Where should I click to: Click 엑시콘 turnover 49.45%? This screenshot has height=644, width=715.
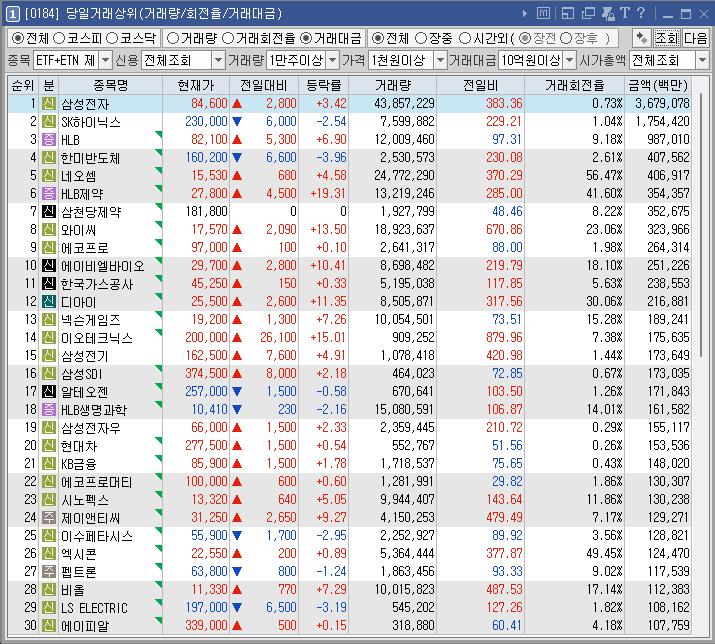coord(604,553)
